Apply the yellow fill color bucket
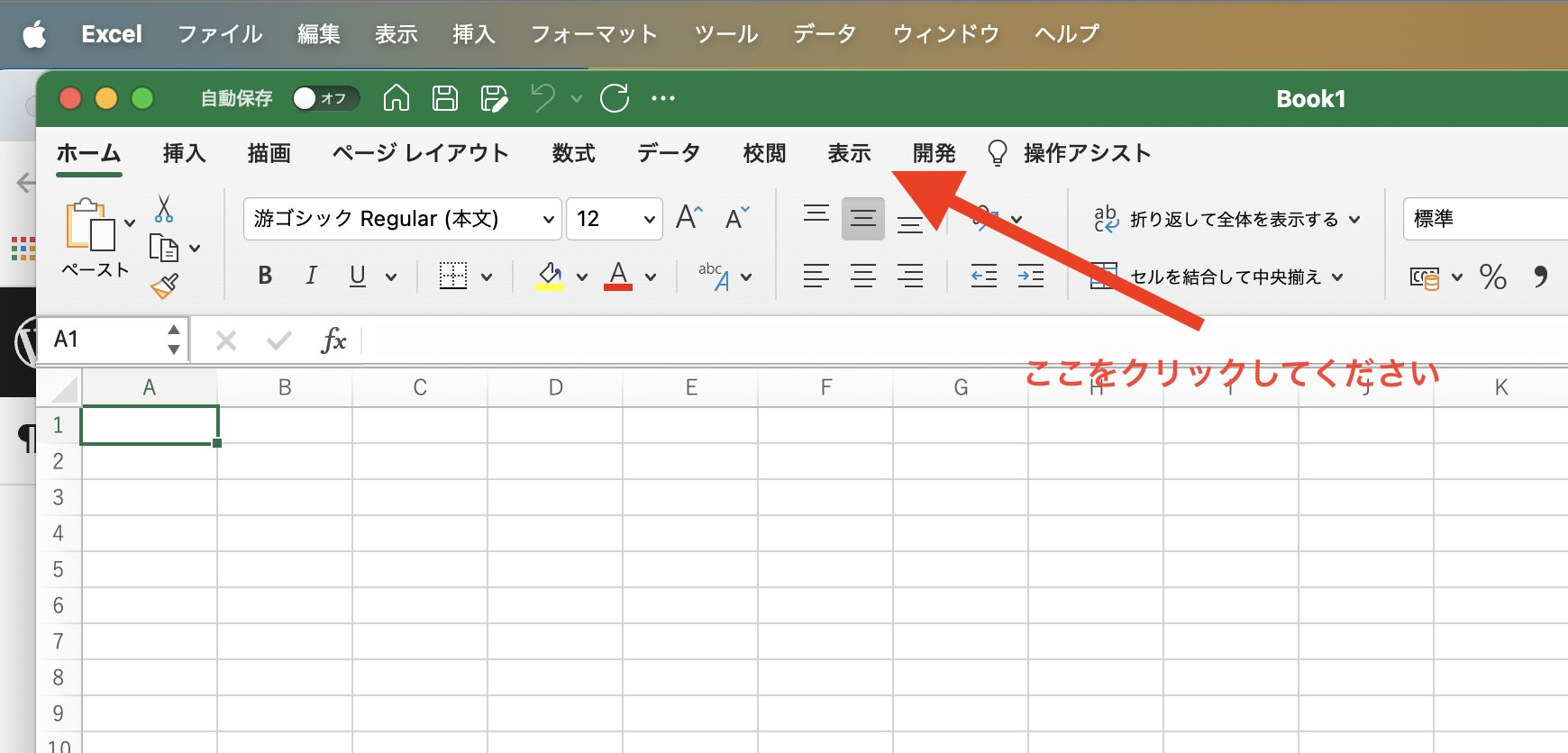Image resolution: width=1568 pixels, height=753 pixels. [x=550, y=276]
